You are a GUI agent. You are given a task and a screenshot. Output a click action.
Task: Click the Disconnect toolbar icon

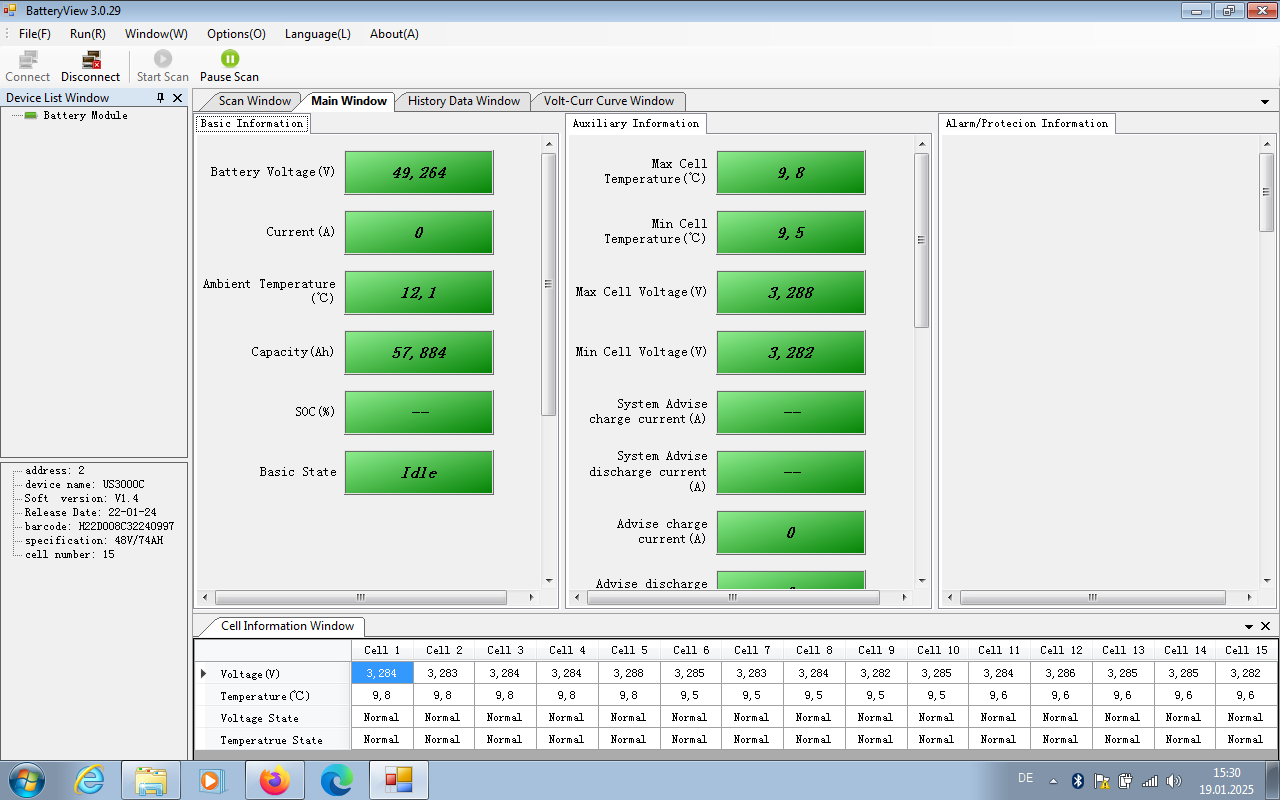(x=90, y=60)
